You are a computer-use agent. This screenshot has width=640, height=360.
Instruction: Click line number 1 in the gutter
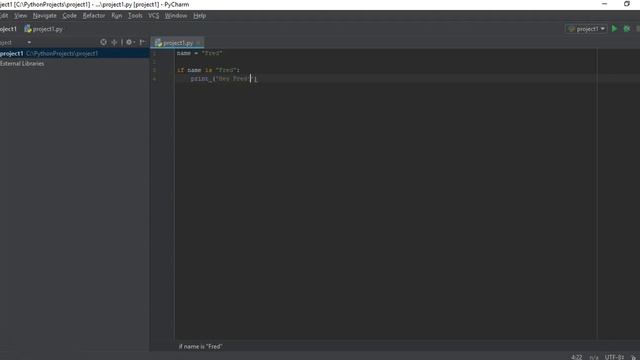[x=154, y=53]
